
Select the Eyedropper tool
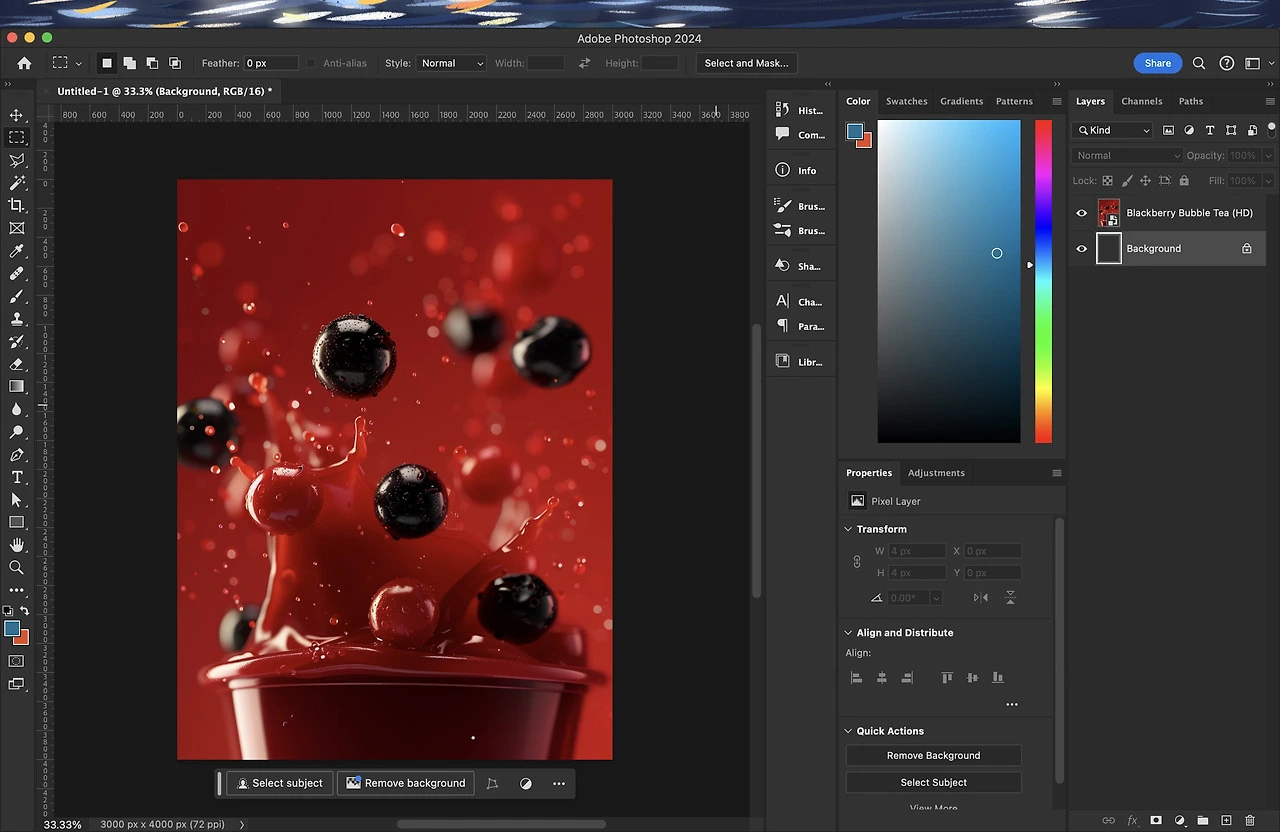[x=16, y=251]
